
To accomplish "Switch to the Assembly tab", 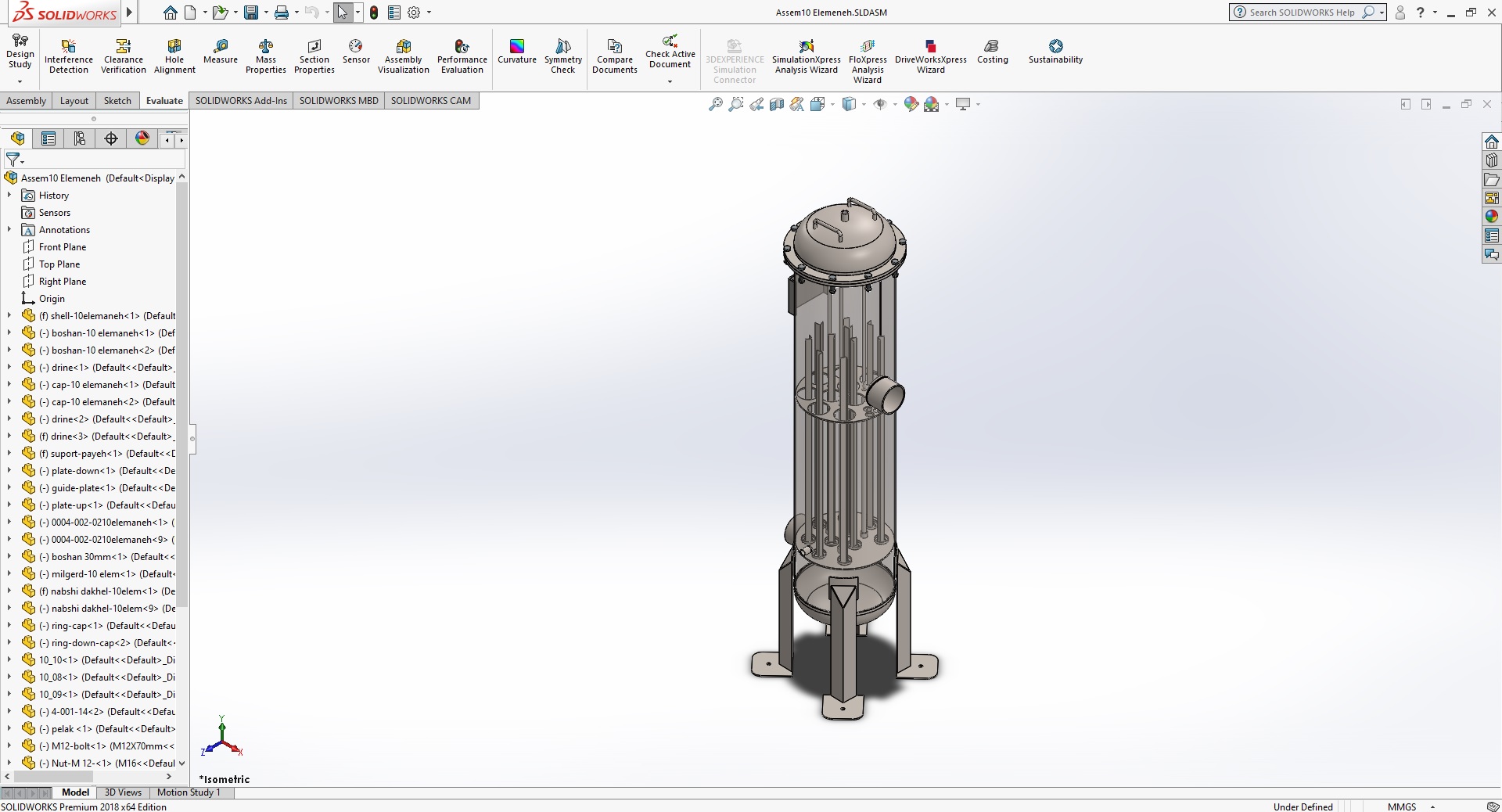I will click(x=27, y=101).
